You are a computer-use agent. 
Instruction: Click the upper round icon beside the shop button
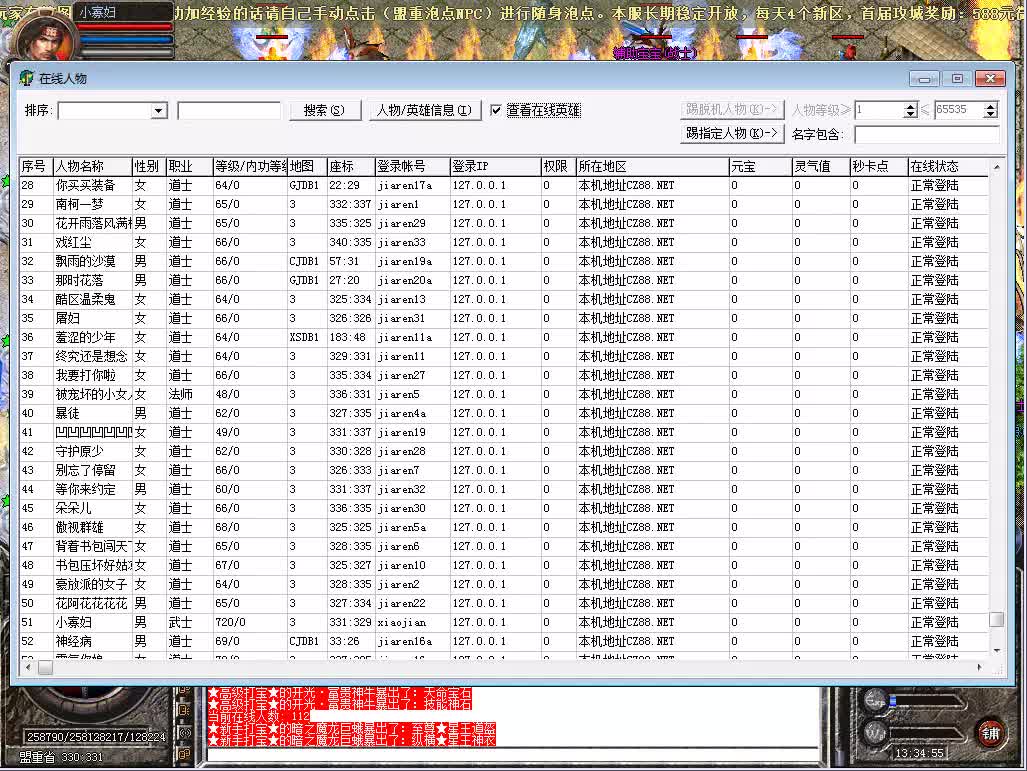[875, 699]
